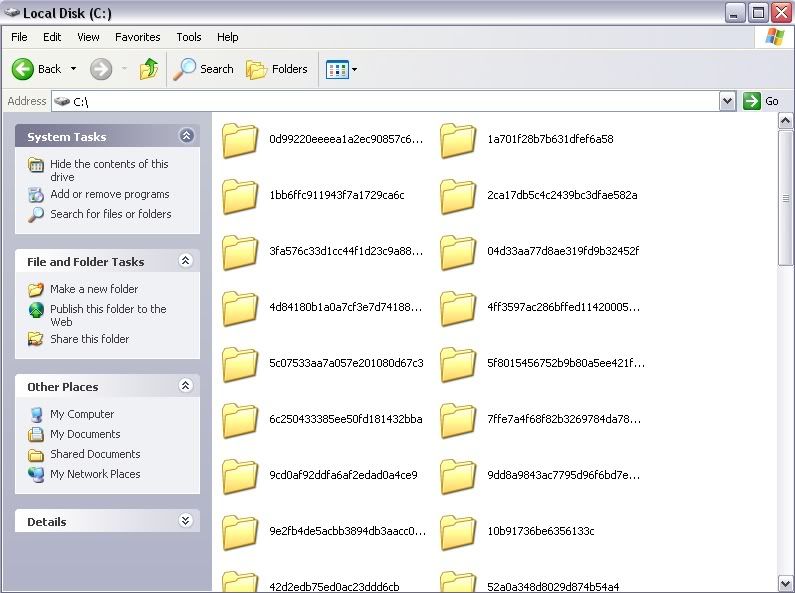The height and width of the screenshot is (593, 795).
Task: Open the Back history dropdown arrow
Action: click(x=74, y=68)
